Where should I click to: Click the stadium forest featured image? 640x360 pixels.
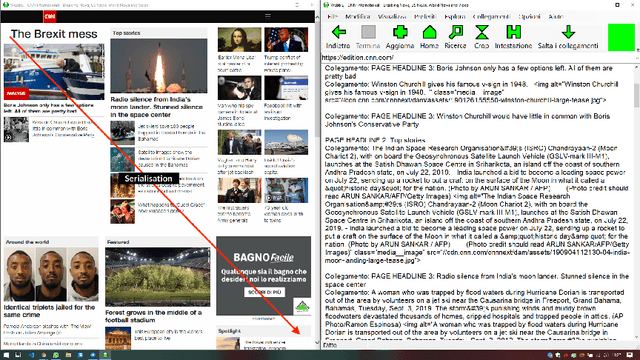pyautogui.click(x=158, y=277)
